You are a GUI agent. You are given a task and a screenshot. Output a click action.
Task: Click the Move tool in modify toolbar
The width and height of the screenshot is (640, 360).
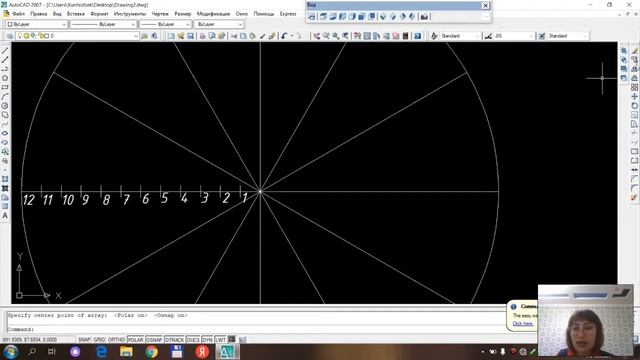pyautogui.click(x=634, y=97)
